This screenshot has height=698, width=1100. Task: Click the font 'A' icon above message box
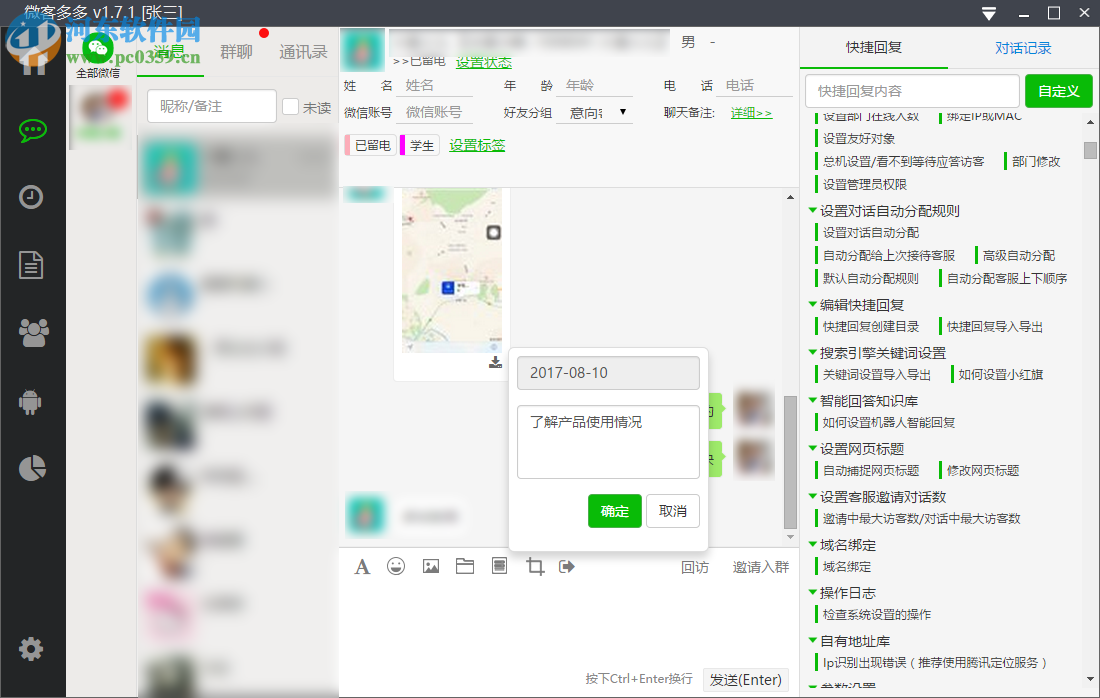click(362, 566)
